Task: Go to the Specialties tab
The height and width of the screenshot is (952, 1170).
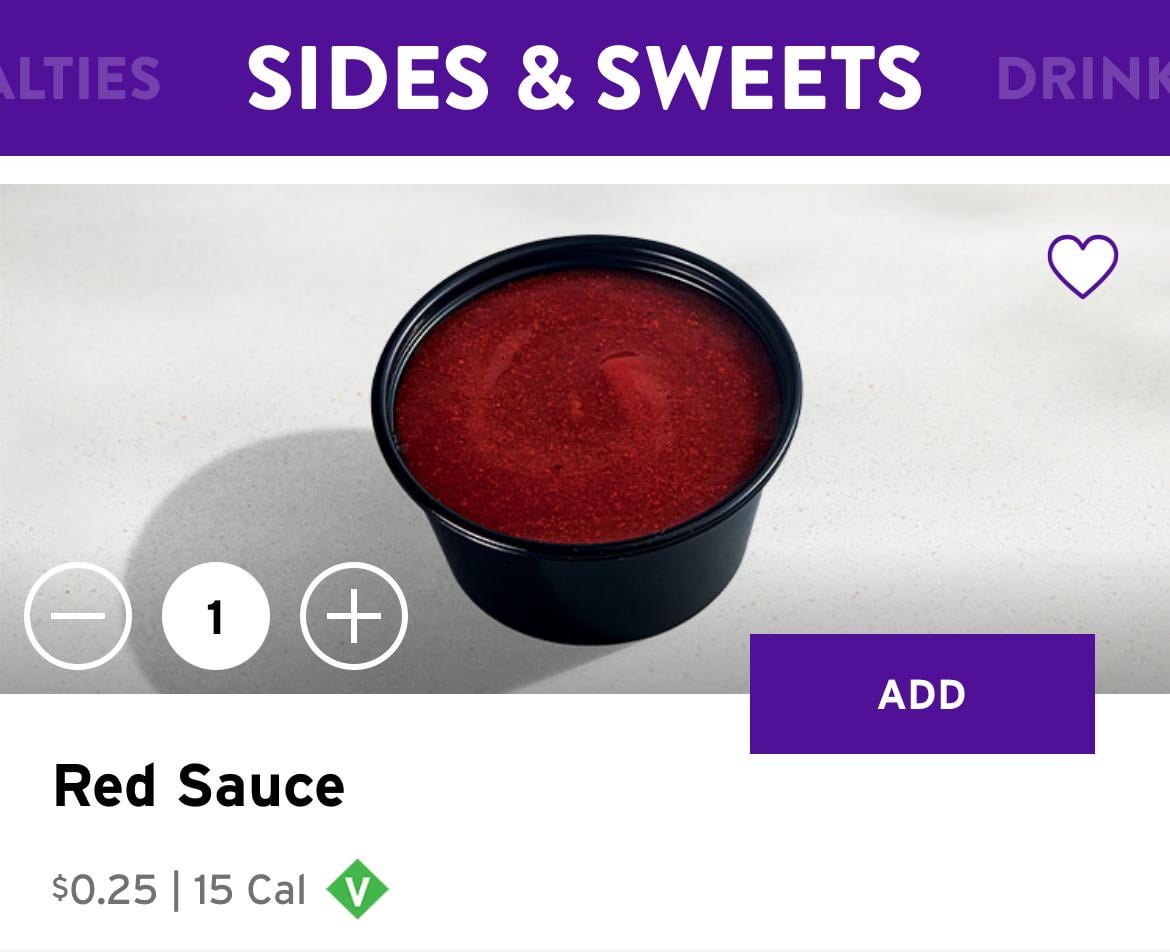Action: [x=80, y=78]
